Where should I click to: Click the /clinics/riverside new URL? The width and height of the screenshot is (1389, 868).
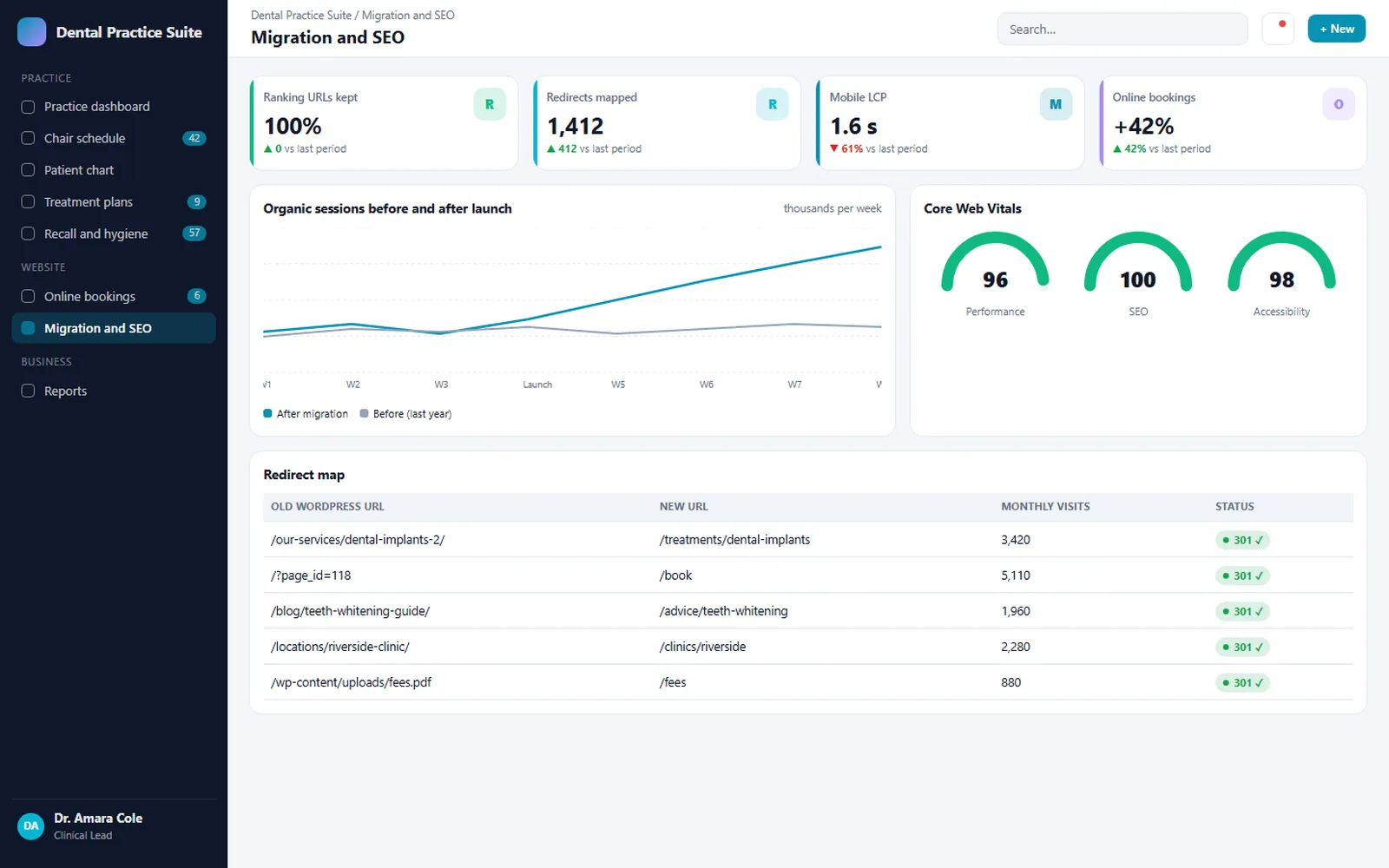coord(702,647)
